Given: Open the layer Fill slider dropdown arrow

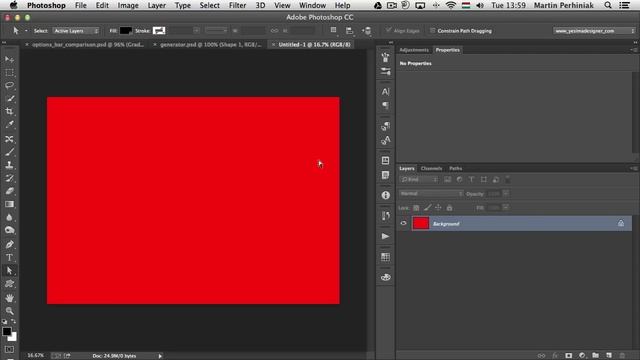Looking at the screenshot, I should pyautogui.click(x=506, y=208).
